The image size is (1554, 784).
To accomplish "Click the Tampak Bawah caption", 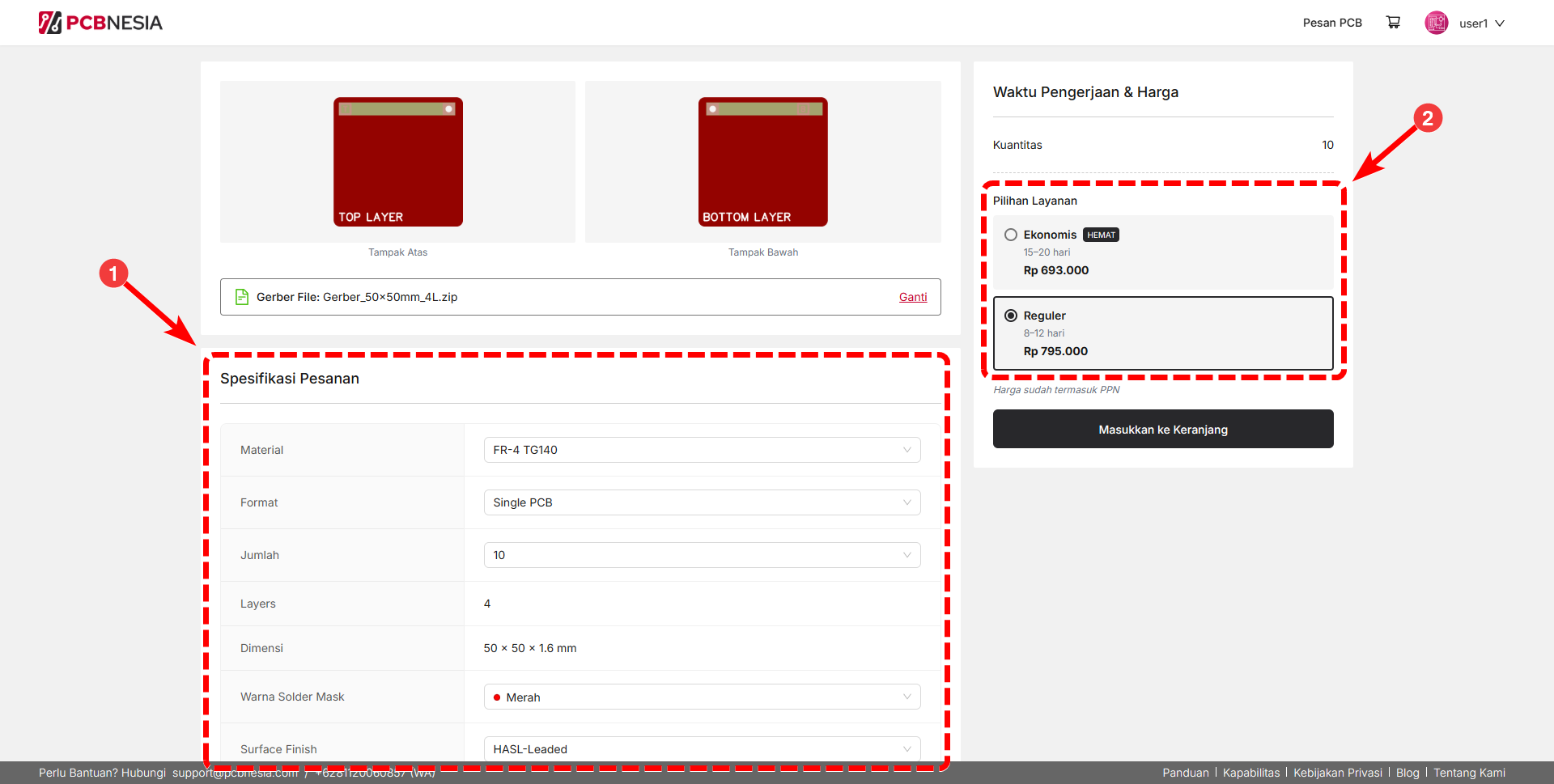I will (x=763, y=252).
